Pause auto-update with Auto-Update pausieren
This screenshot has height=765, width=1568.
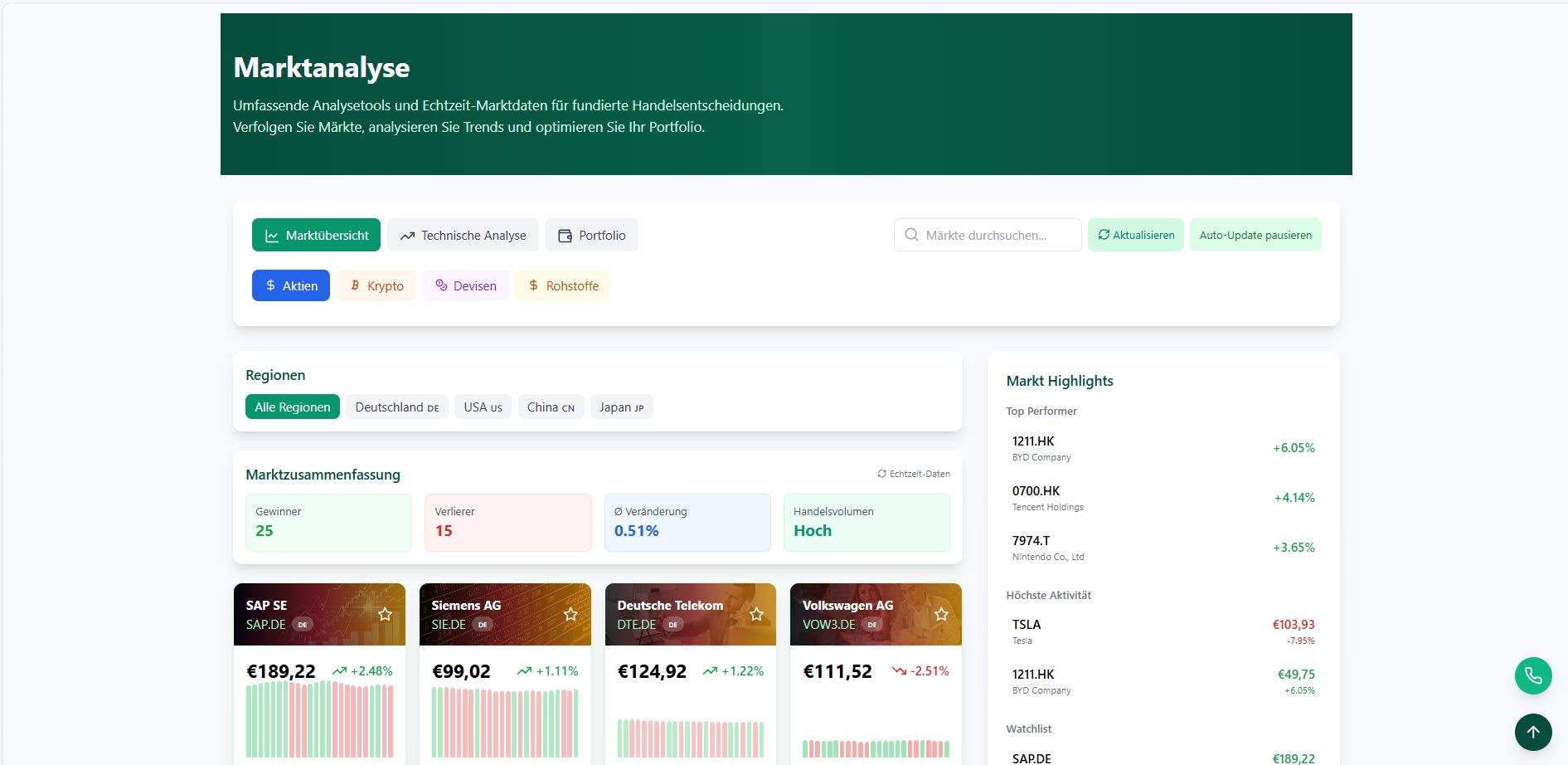click(1255, 236)
